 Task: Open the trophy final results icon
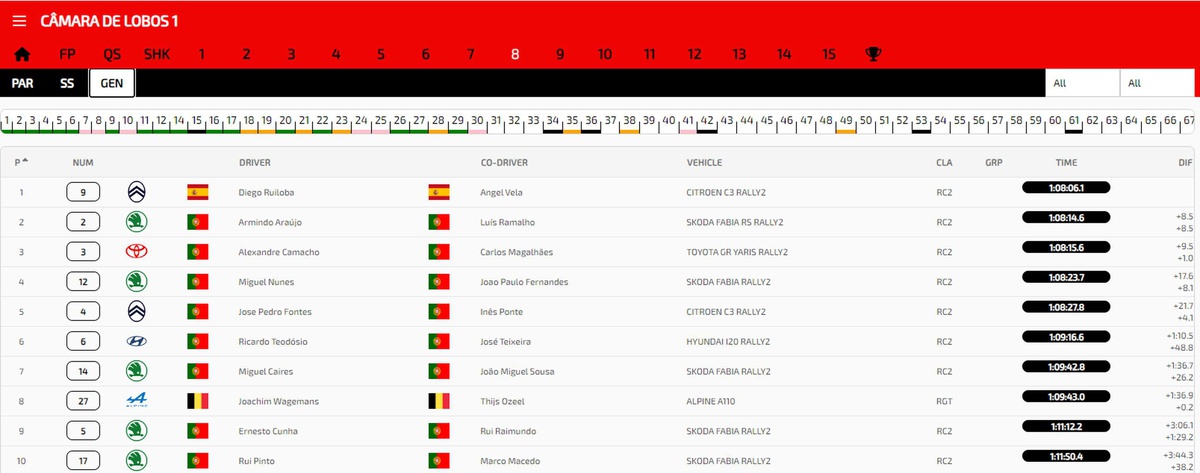point(873,54)
